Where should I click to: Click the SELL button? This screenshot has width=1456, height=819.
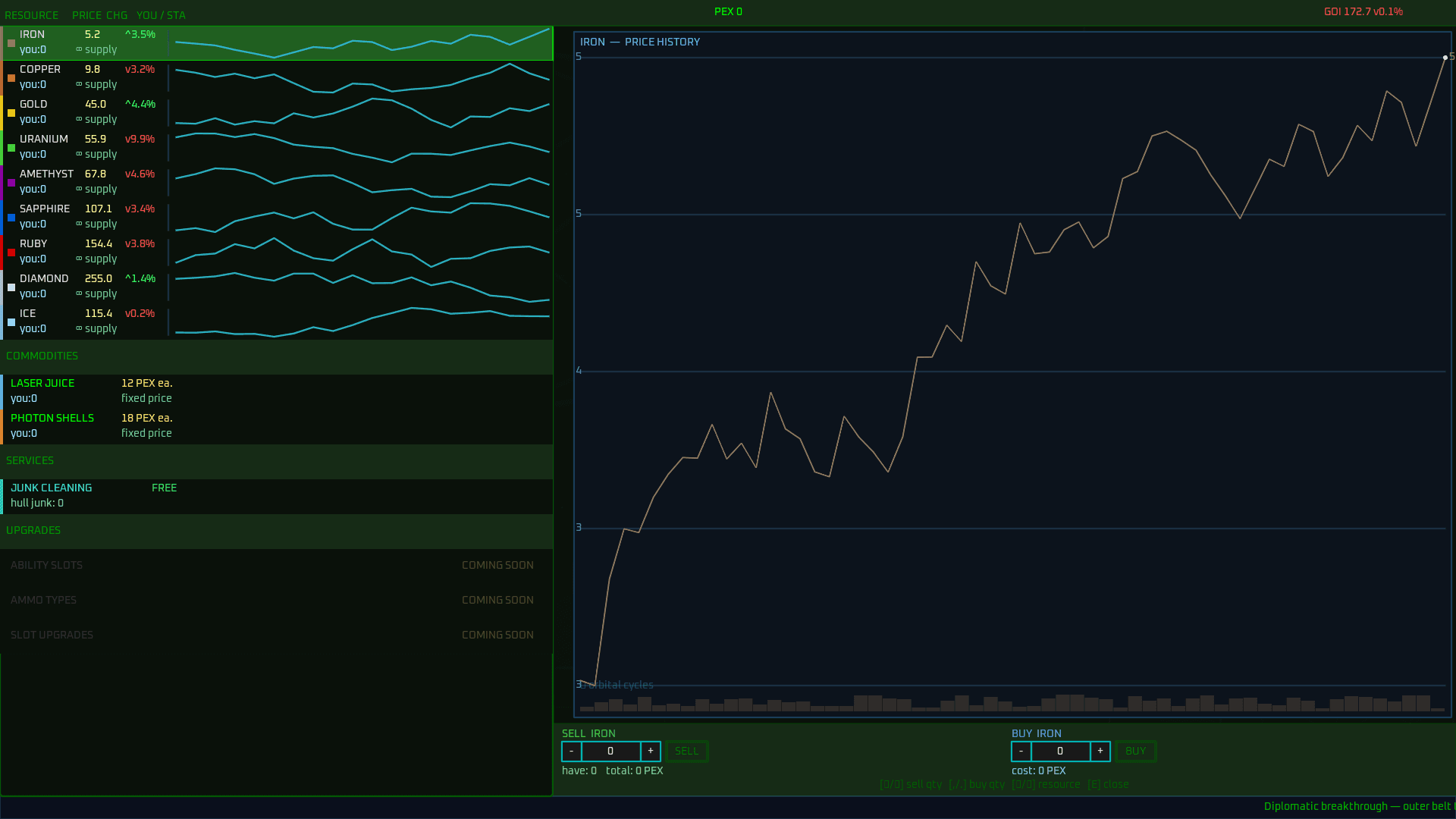[687, 752]
